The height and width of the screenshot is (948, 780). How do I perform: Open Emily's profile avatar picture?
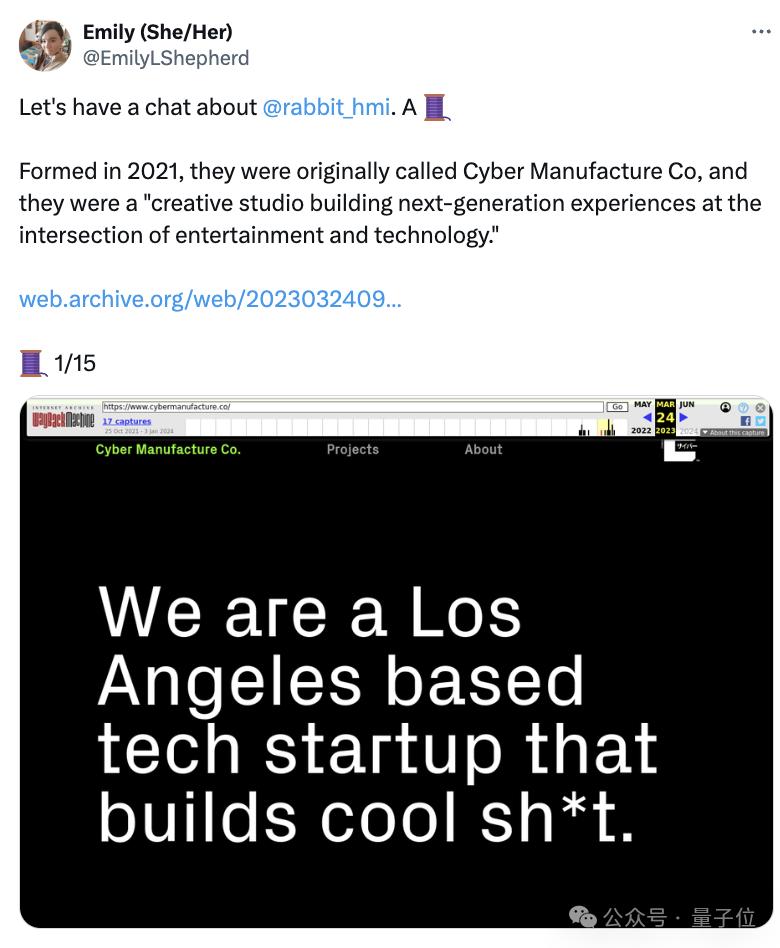45,45
